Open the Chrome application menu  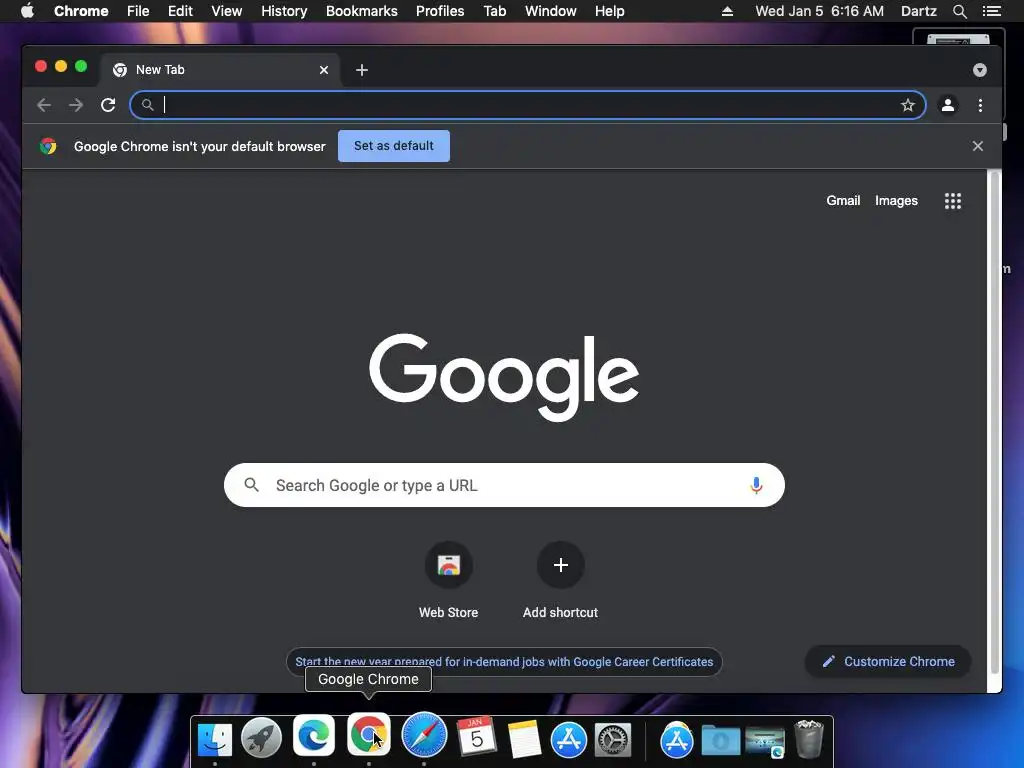pyautogui.click(x=81, y=11)
